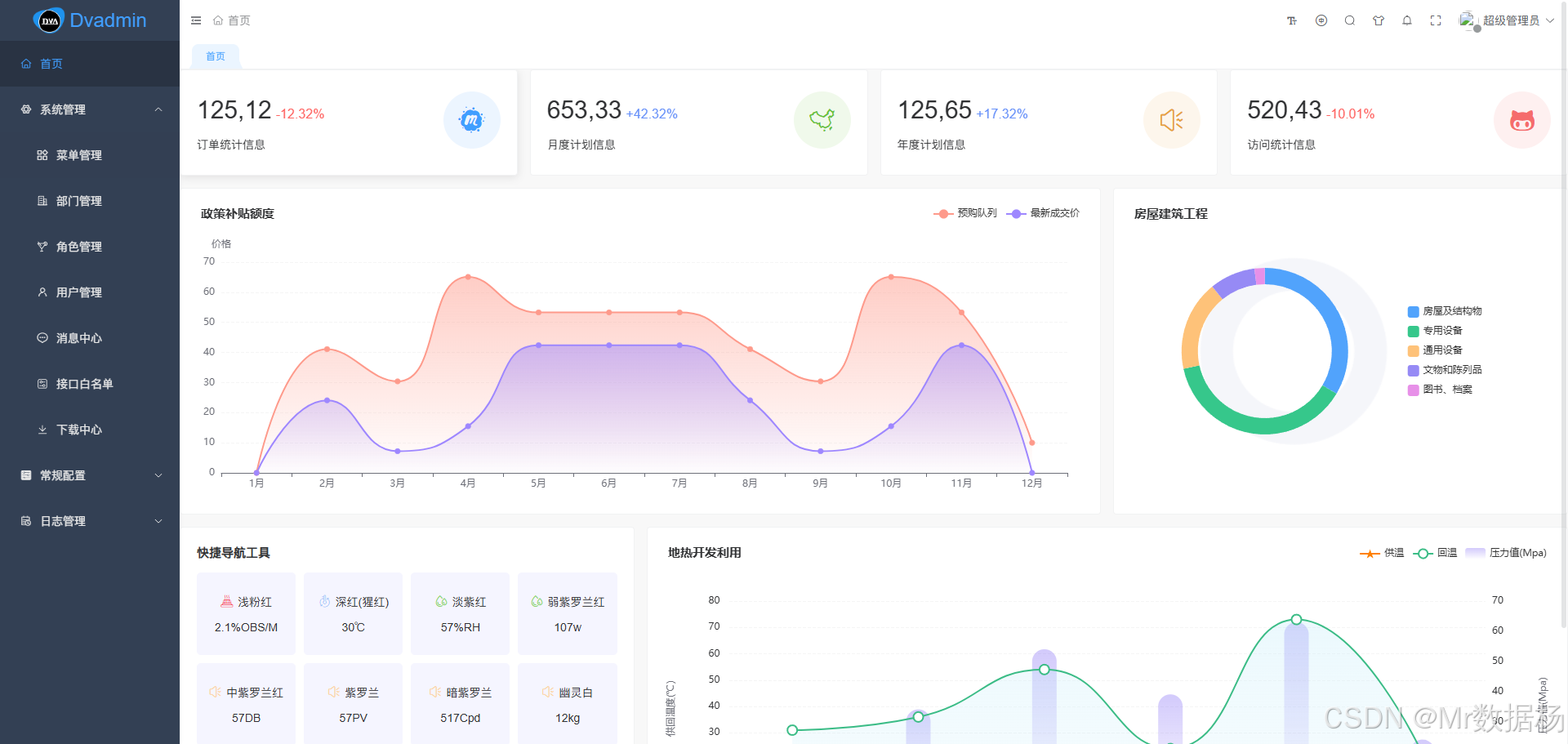Click the Dvadmin logo
1568x744 pixels.
pos(90,20)
